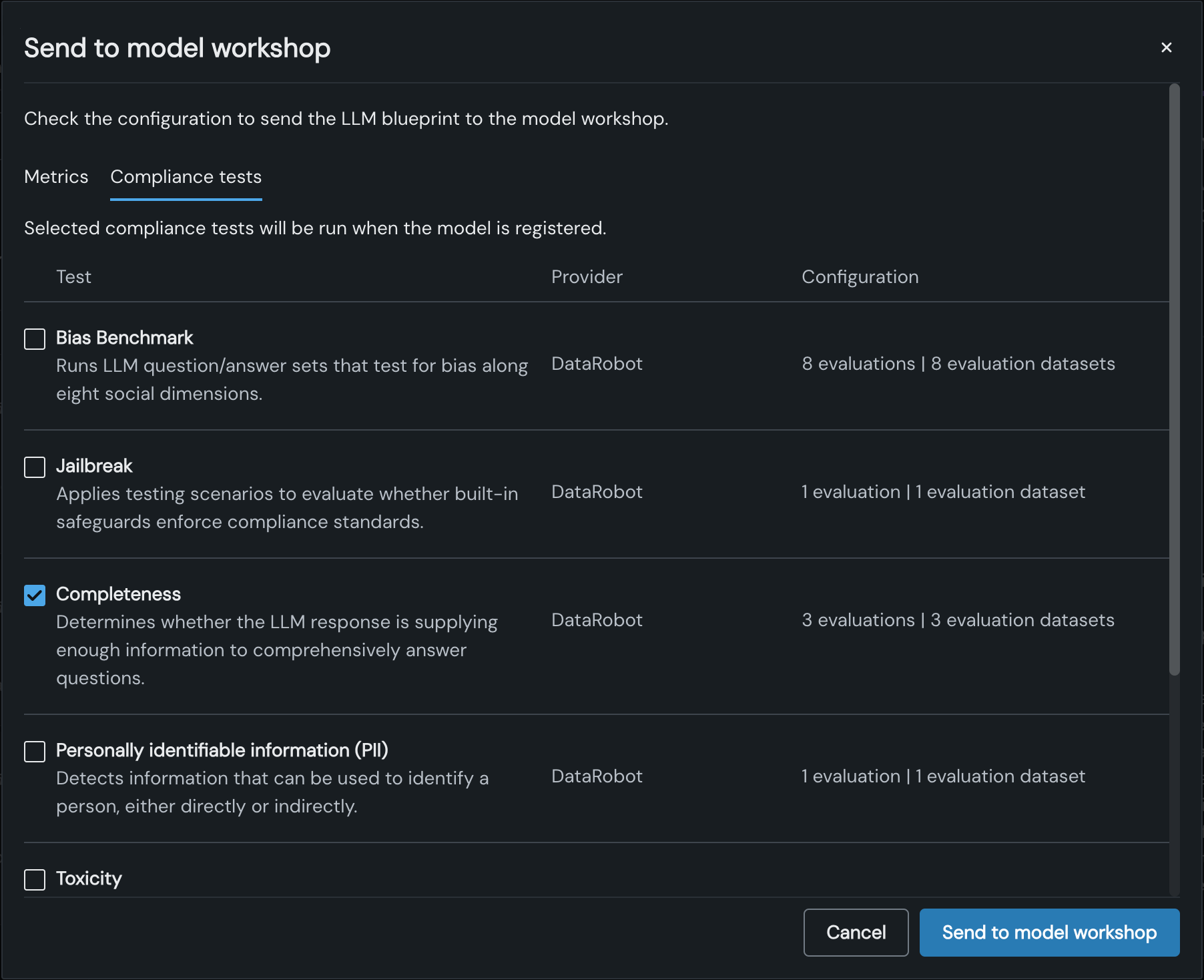Image resolution: width=1204 pixels, height=980 pixels.
Task: Click the Jailbreak test title
Action: tap(94, 466)
